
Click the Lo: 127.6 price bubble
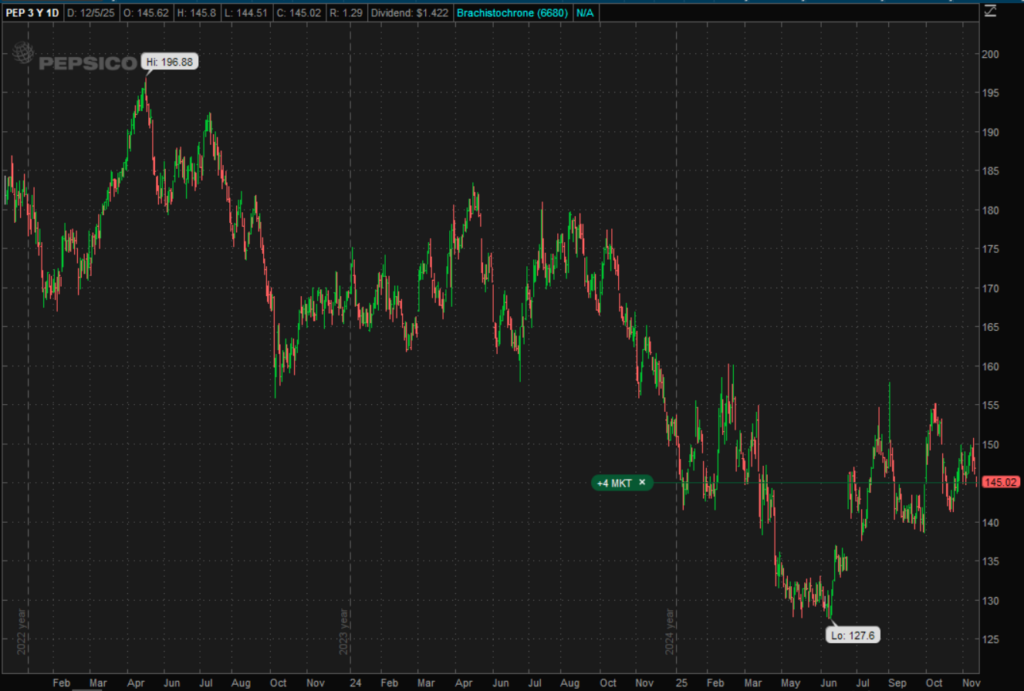[x=852, y=634]
